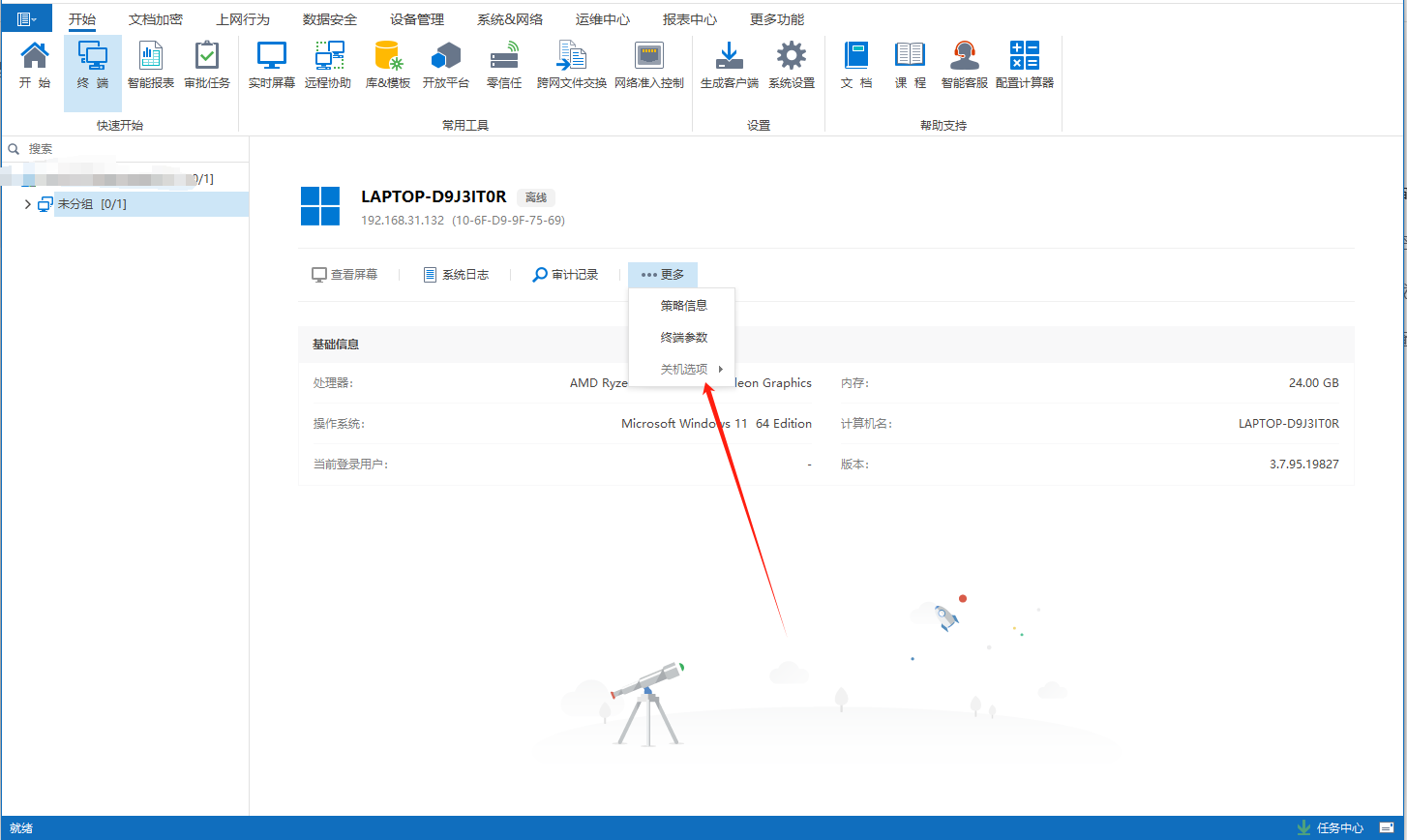Image resolution: width=1407 pixels, height=840 pixels.
Task: Click the IP address 192.168.31.132
Action: (x=403, y=221)
